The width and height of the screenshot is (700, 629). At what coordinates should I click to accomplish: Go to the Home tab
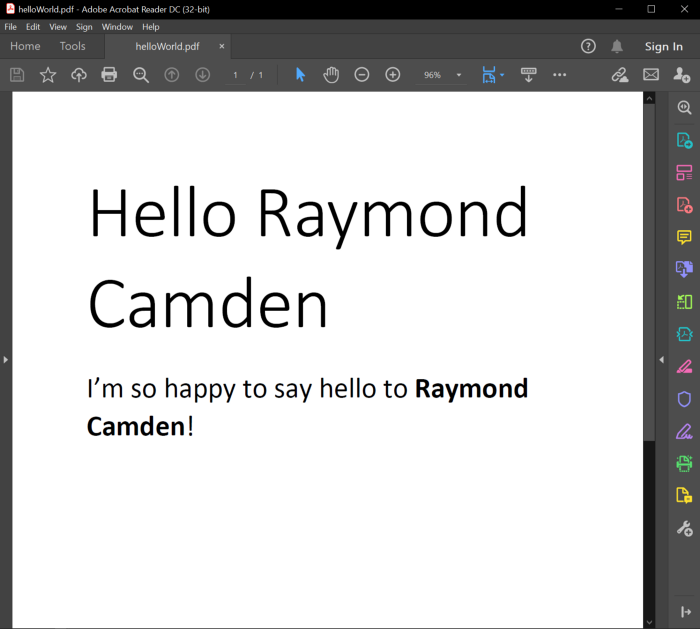[25, 46]
